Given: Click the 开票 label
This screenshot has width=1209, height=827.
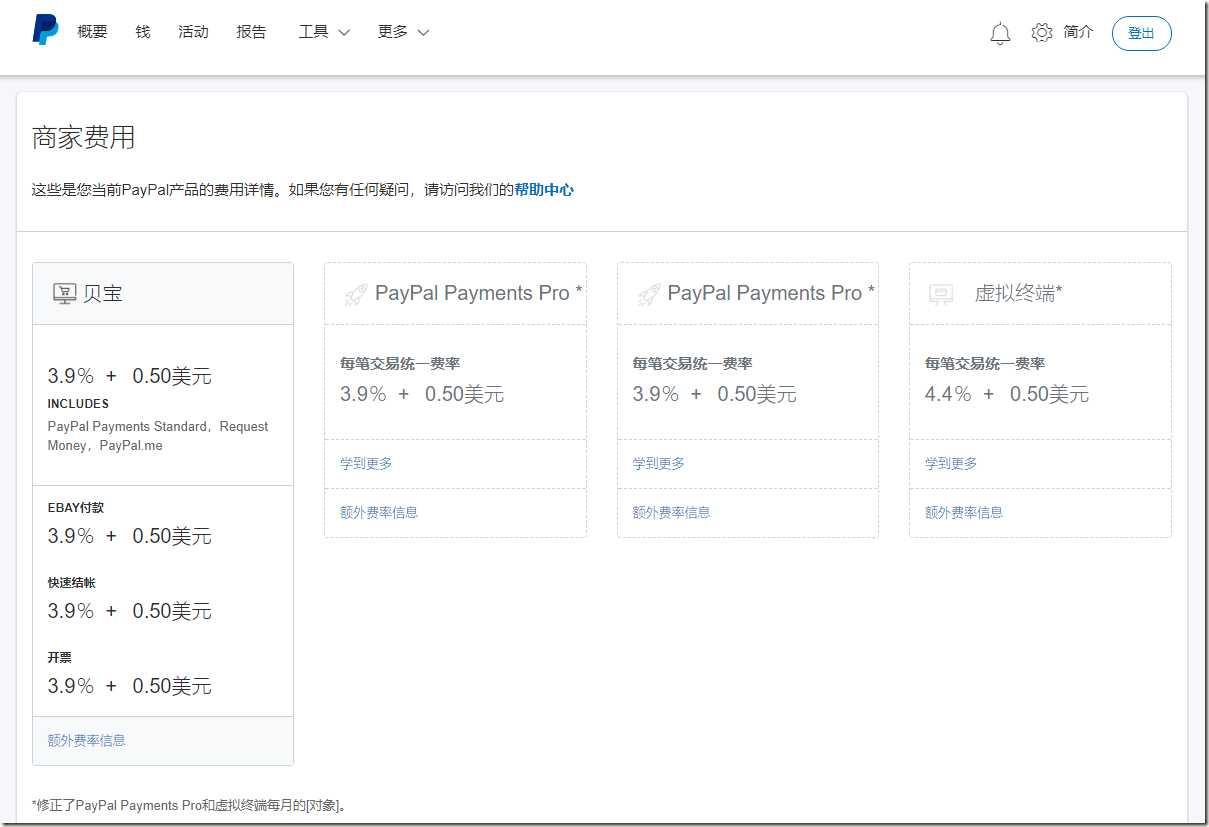Looking at the screenshot, I should tap(60, 658).
